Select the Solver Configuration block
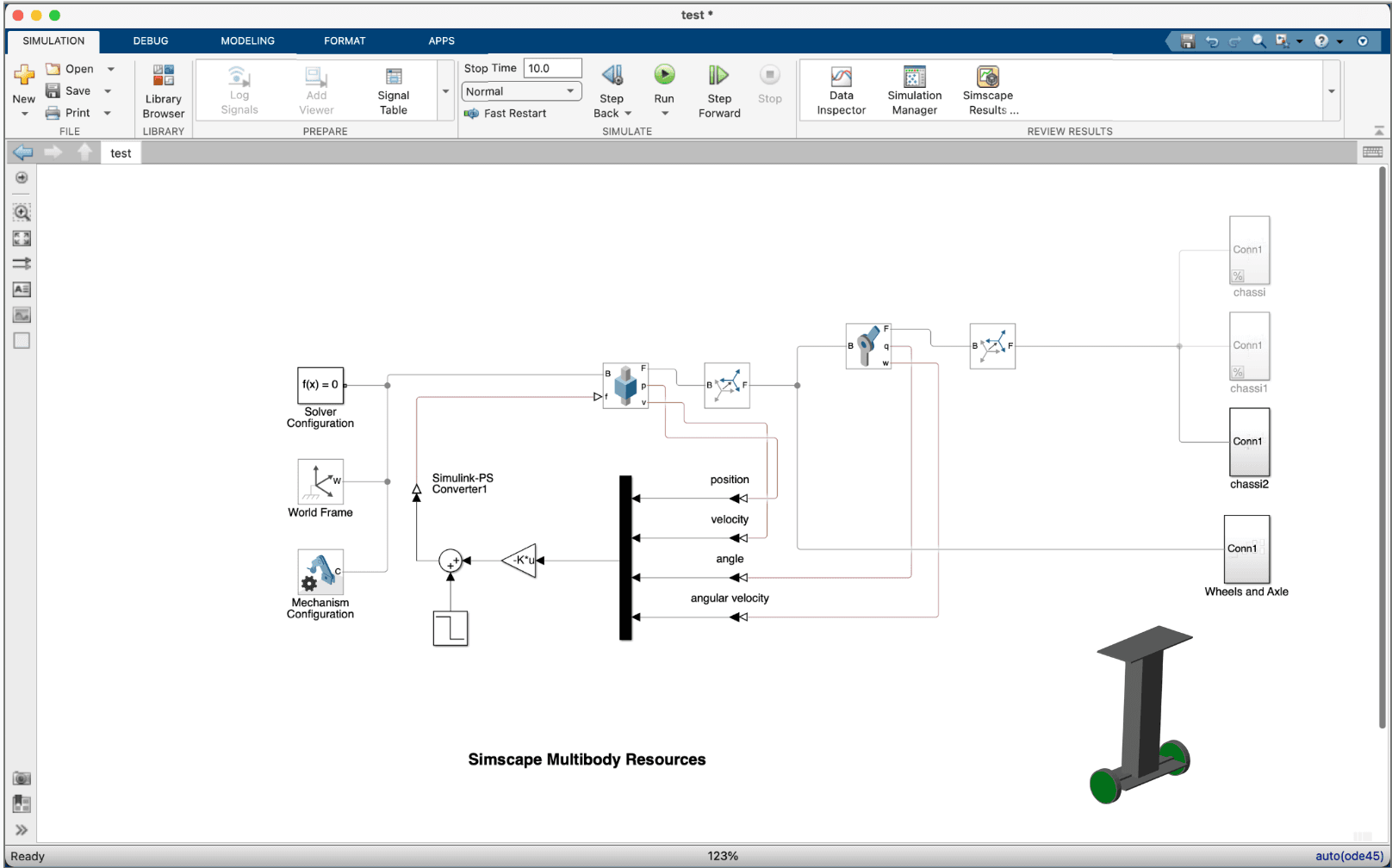Viewport: 1392px width, 868px height. [320, 385]
